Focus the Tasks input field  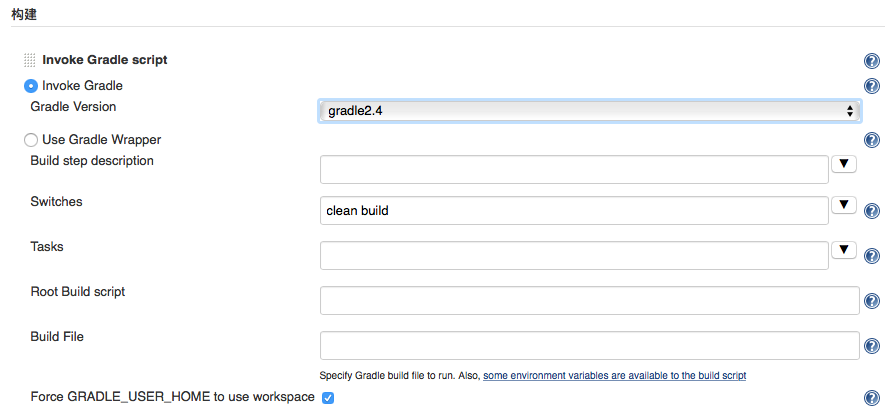click(574, 256)
